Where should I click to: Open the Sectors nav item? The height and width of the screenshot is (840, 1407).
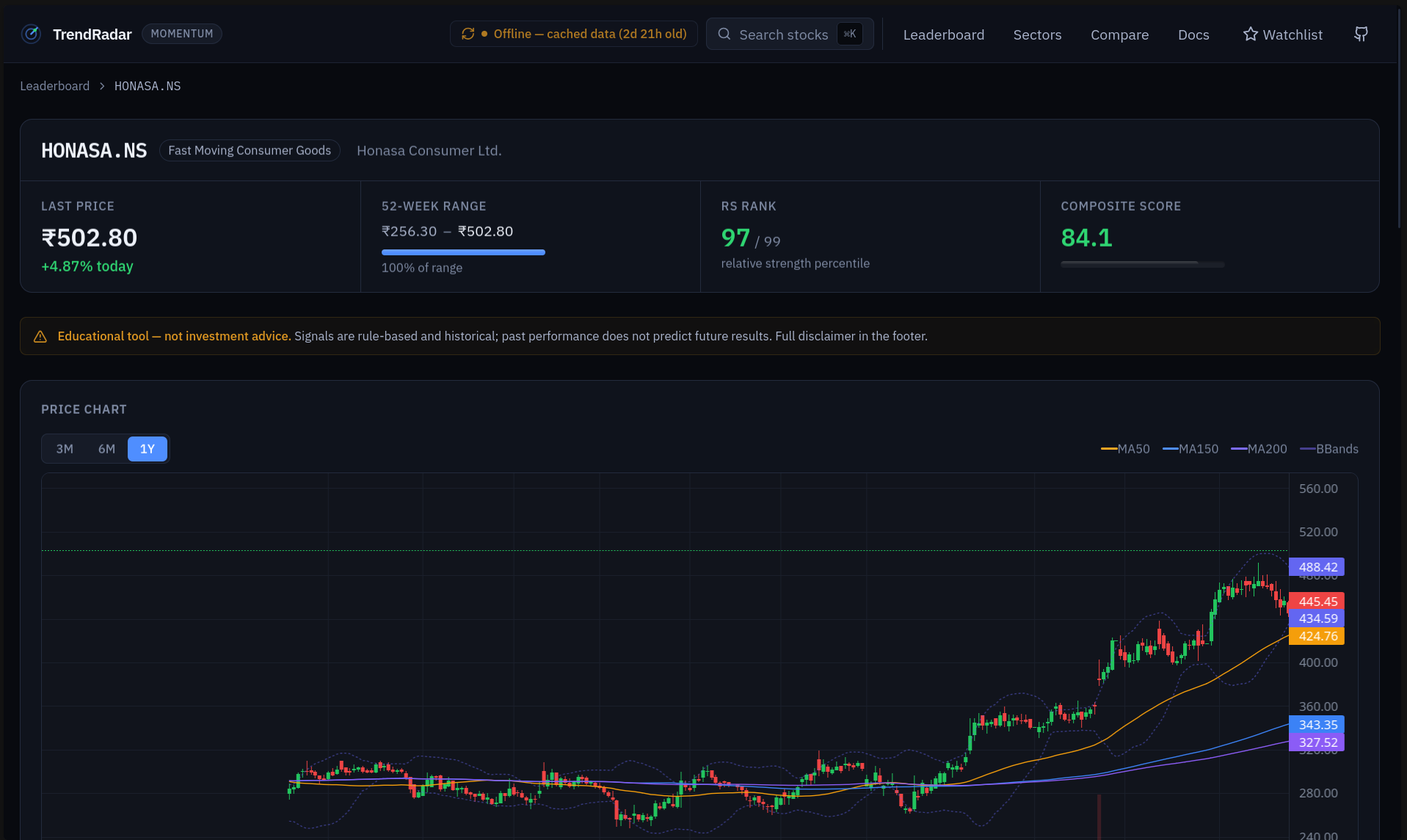click(1037, 34)
